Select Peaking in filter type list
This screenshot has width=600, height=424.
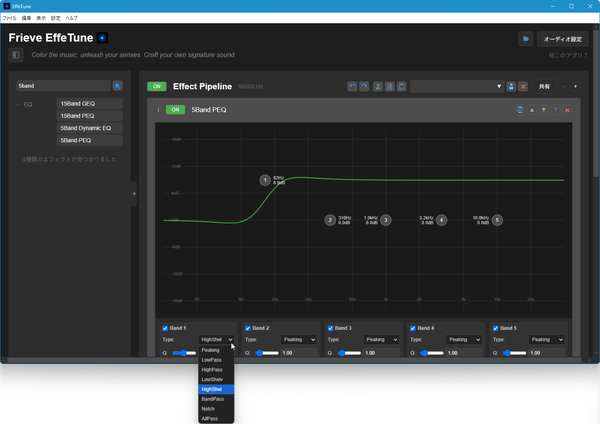[x=216, y=350]
